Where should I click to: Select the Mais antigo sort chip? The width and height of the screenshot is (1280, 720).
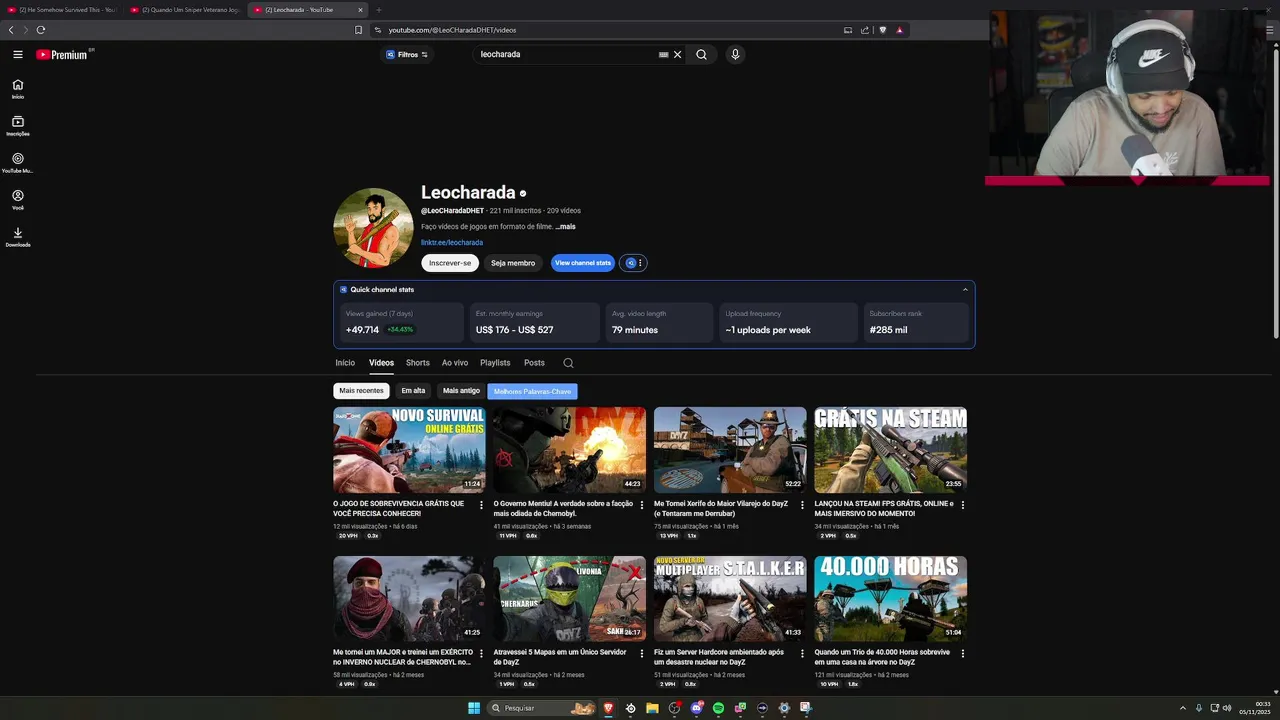pos(461,391)
